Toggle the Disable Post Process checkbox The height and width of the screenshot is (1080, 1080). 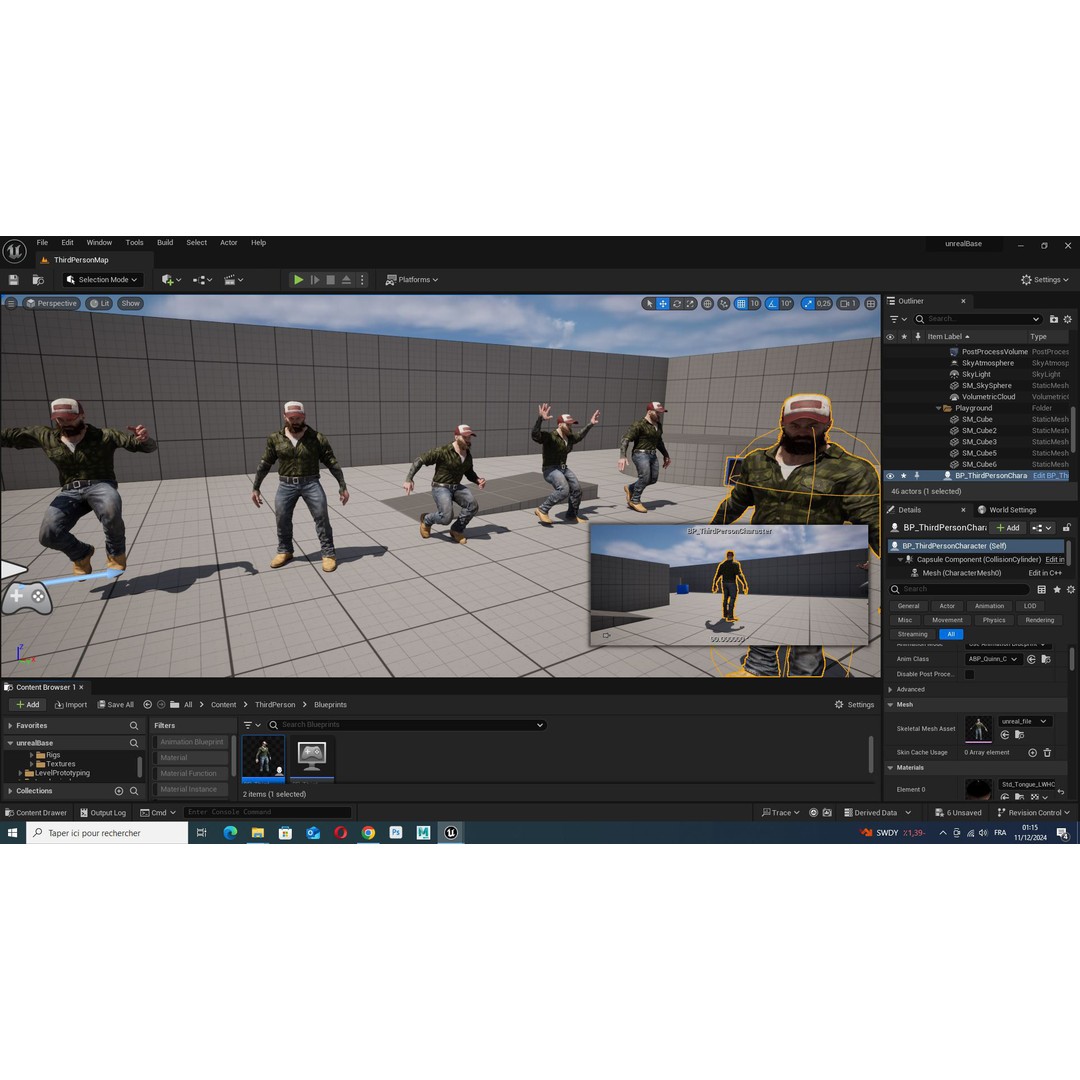point(969,674)
